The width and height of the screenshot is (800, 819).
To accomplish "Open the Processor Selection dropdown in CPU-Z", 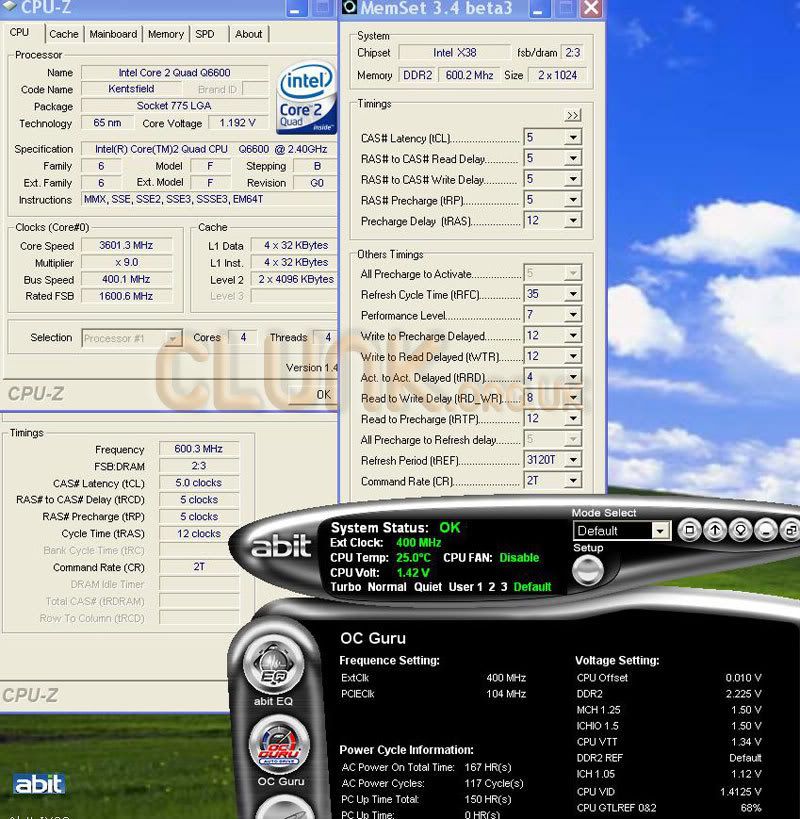I will (172, 338).
